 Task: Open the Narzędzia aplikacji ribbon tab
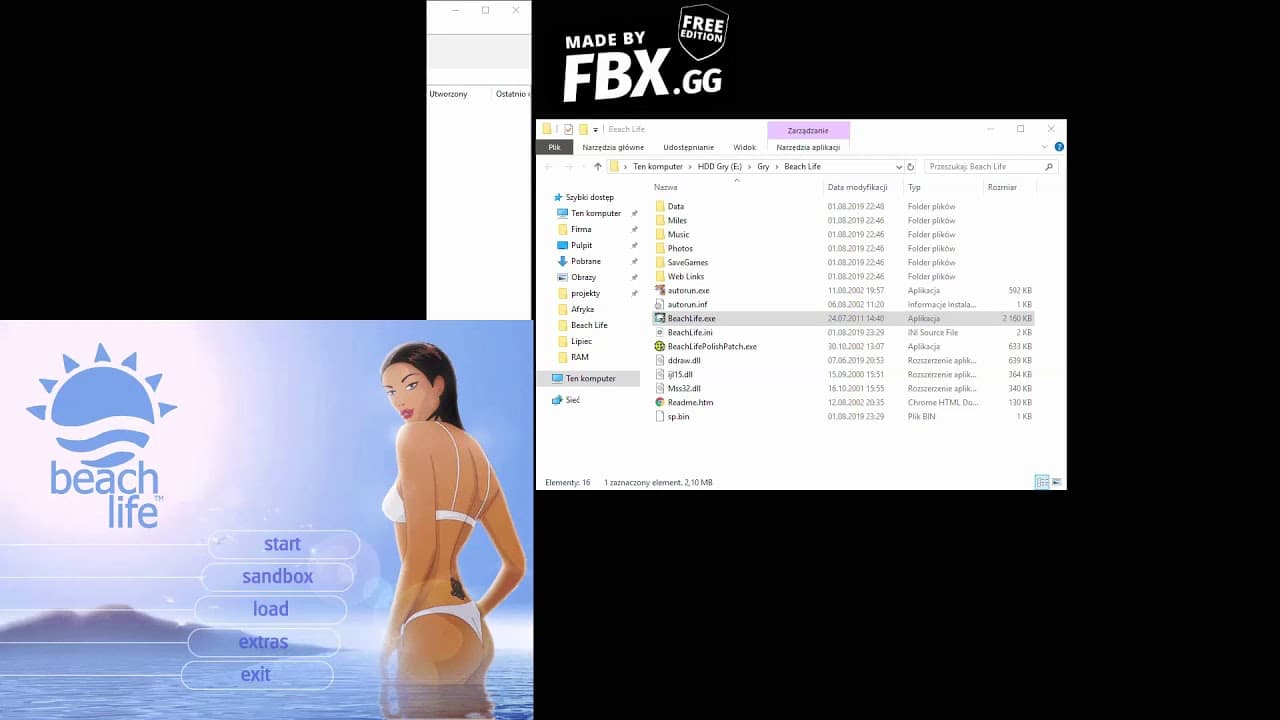808,147
